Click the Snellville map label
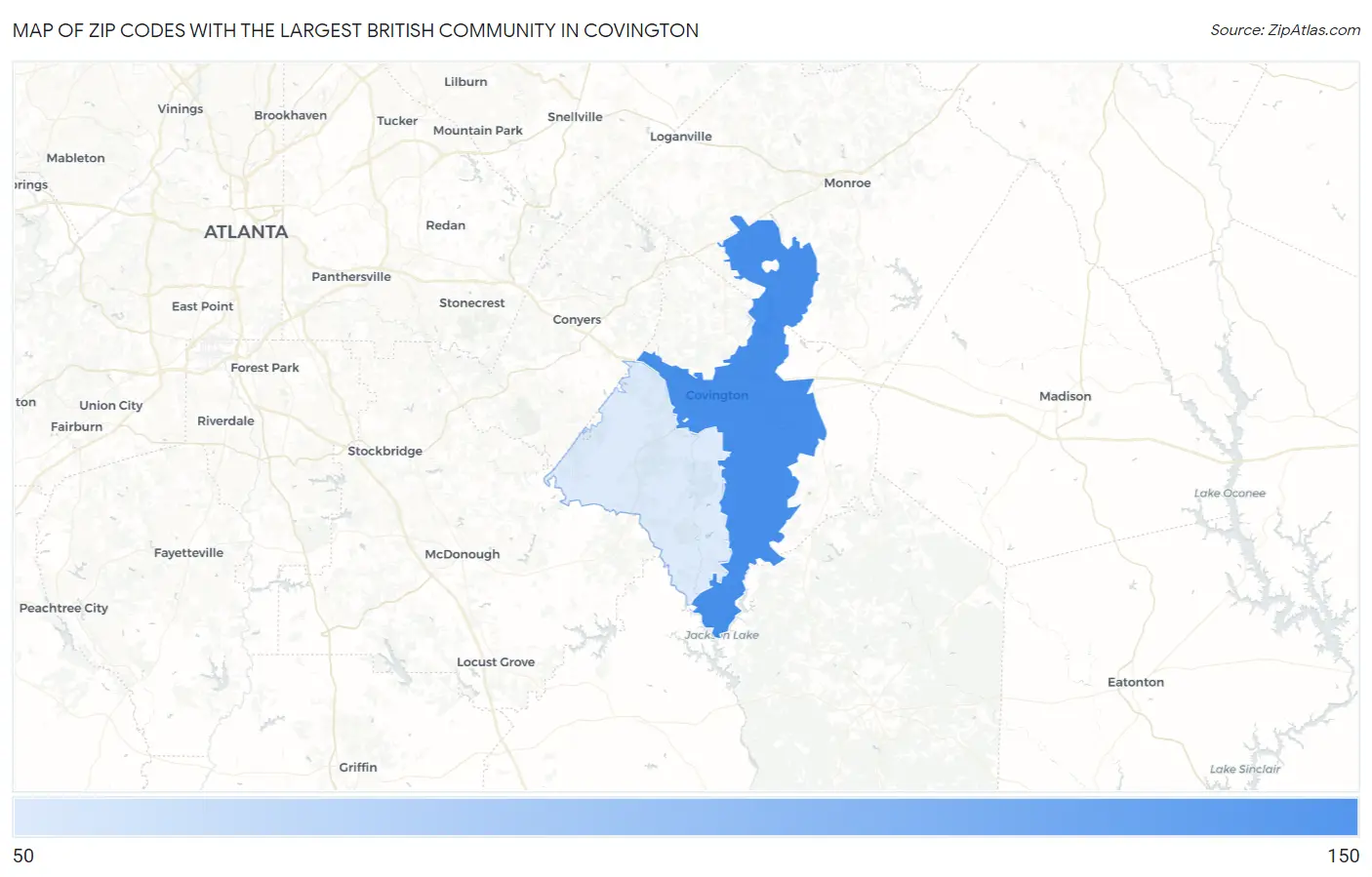 pyautogui.click(x=575, y=117)
